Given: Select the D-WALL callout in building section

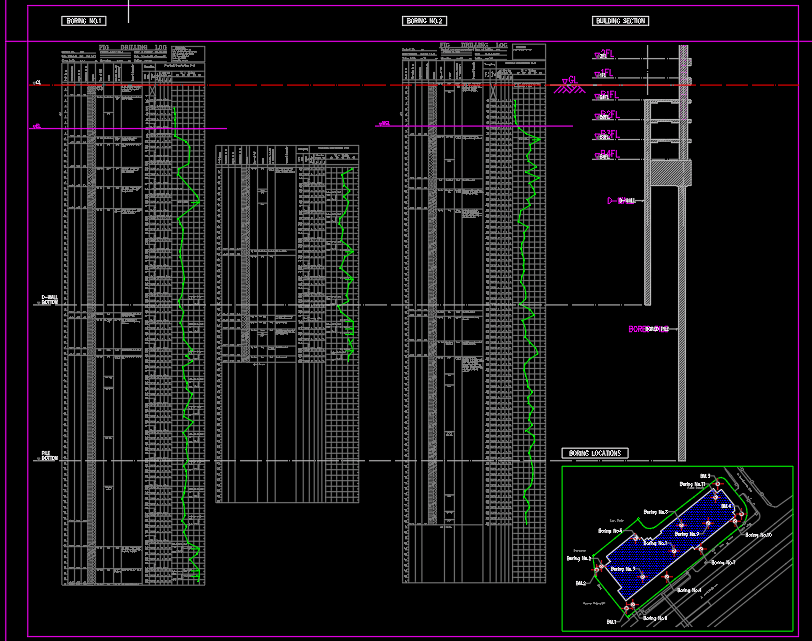Looking at the screenshot, I should [x=621, y=201].
